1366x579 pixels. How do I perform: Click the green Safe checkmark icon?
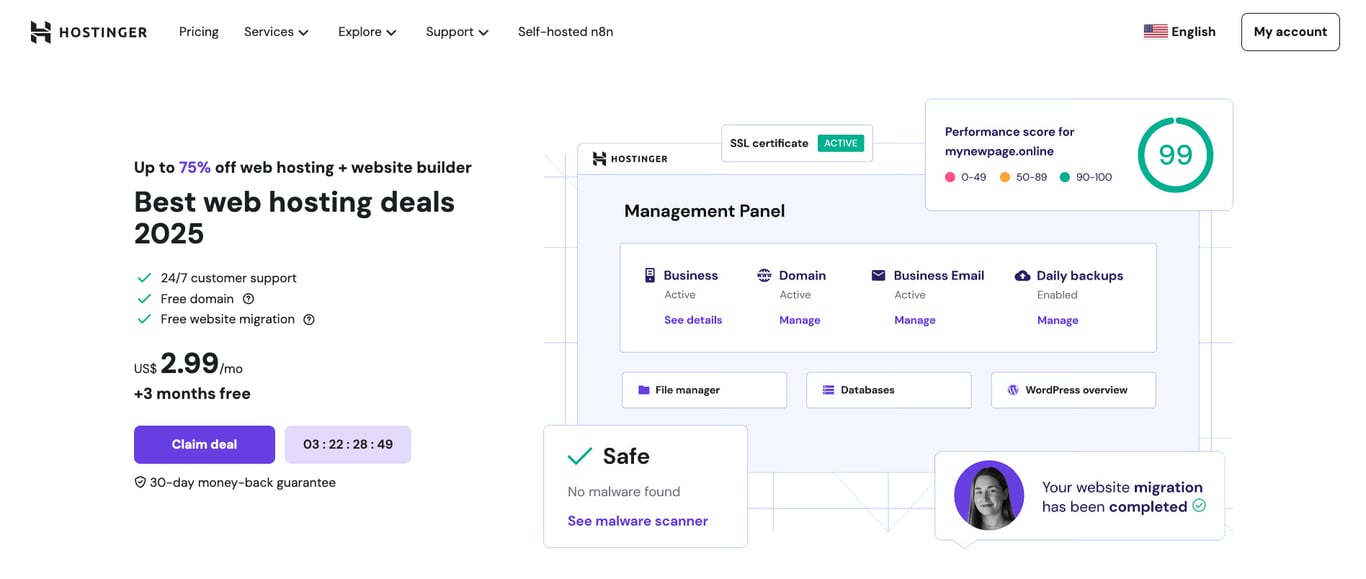(x=580, y=455)
